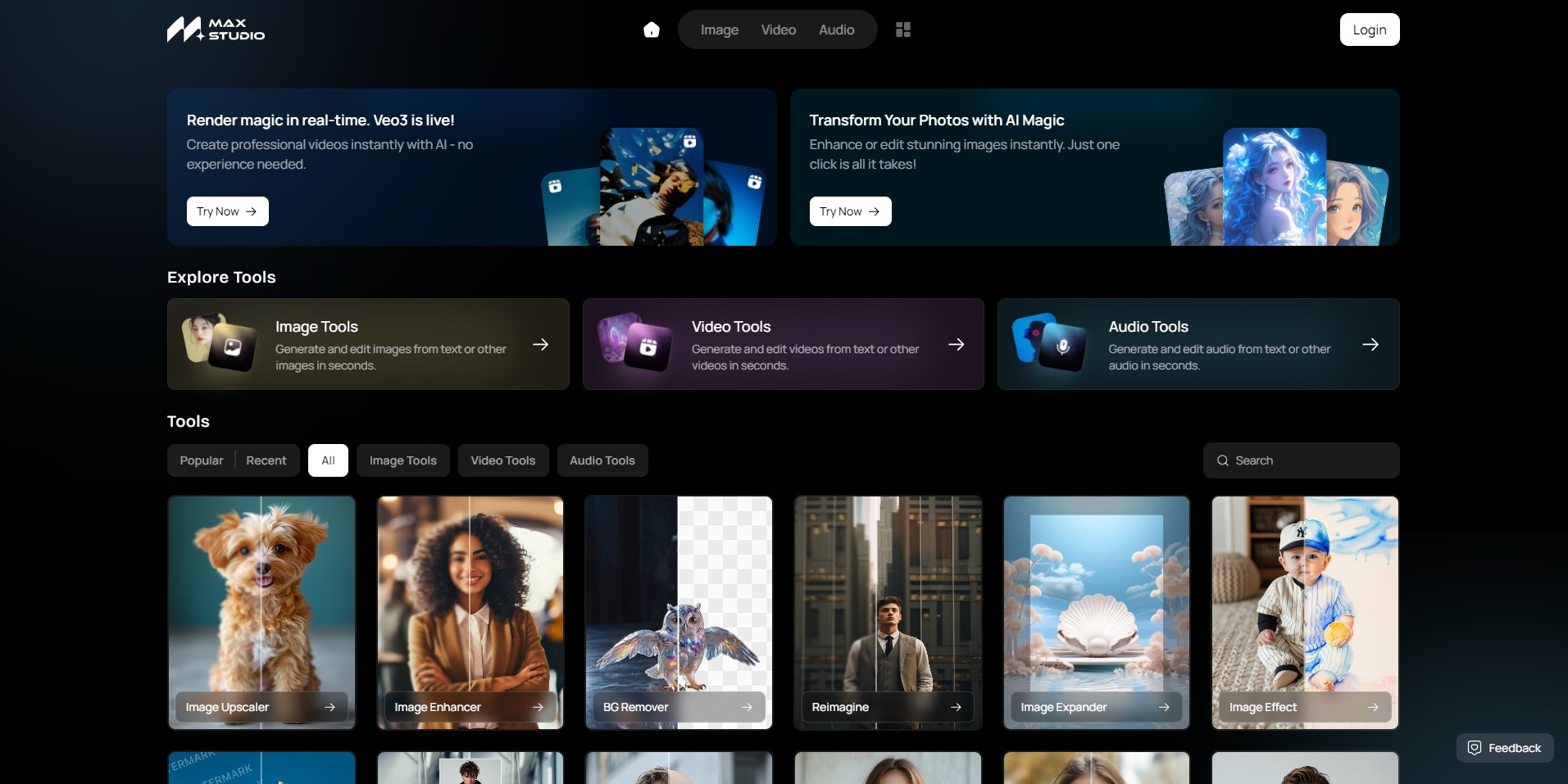Click the Image Expander label button
The height and width of the screenshot is (784, 1568).
1097,707
